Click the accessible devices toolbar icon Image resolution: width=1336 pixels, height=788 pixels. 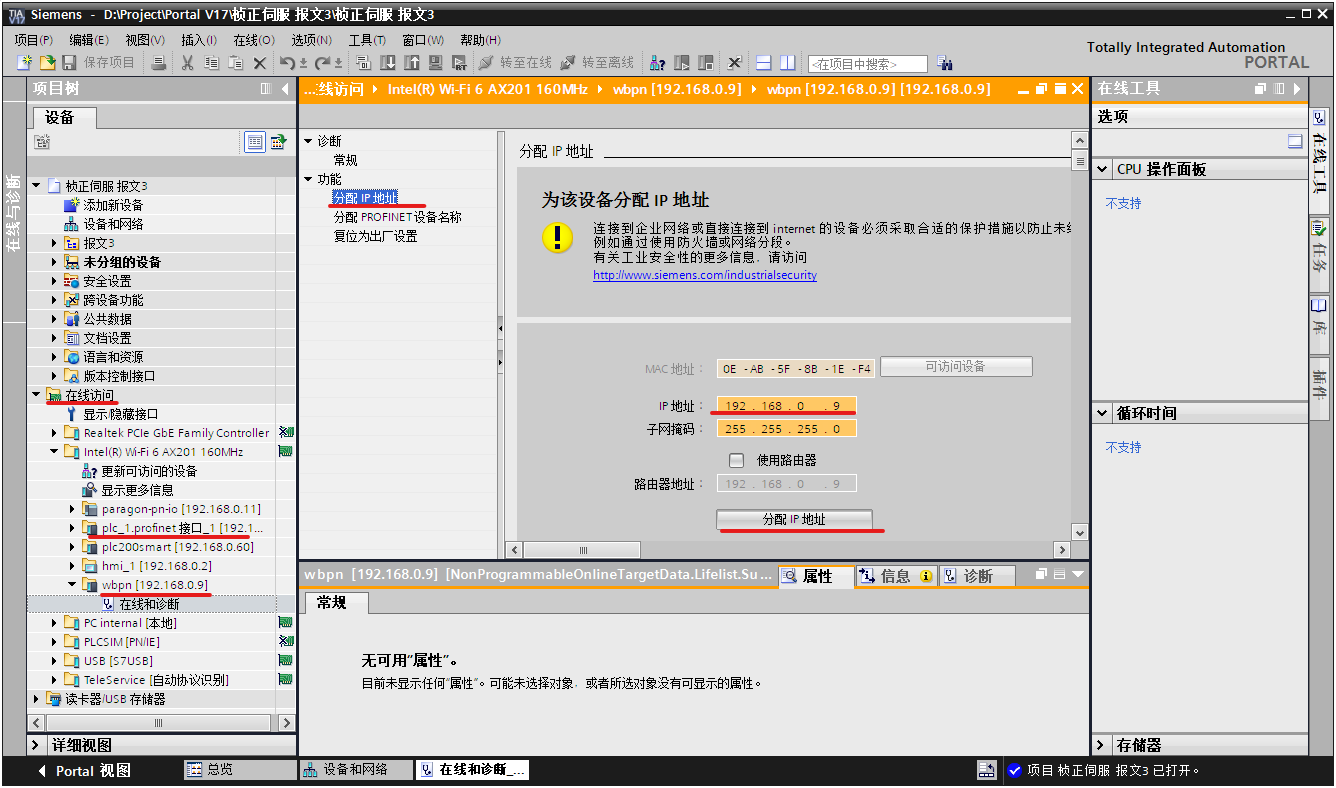click(x=657, y=63)
